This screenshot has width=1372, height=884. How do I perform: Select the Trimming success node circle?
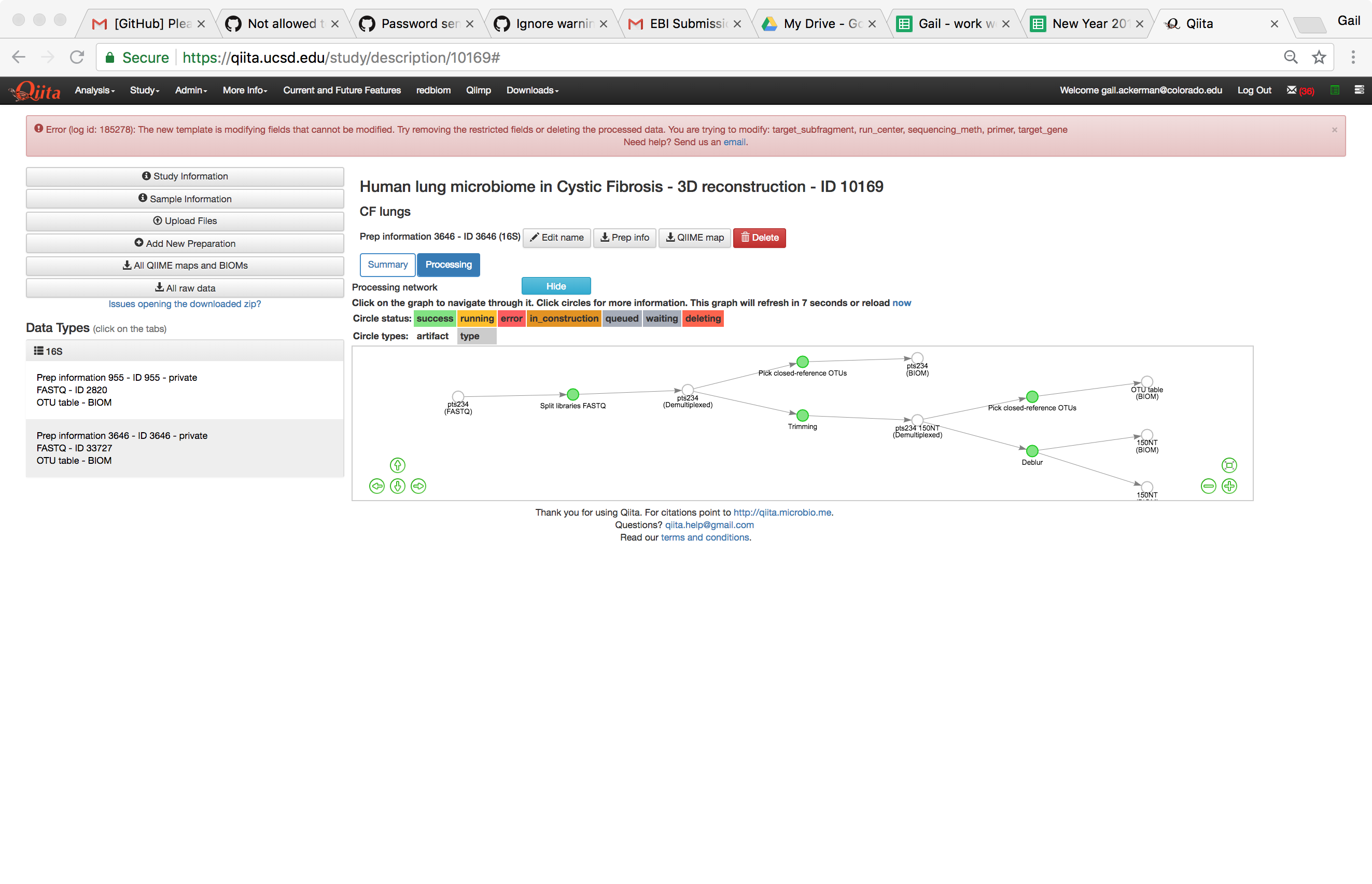(x=803, y=415)
